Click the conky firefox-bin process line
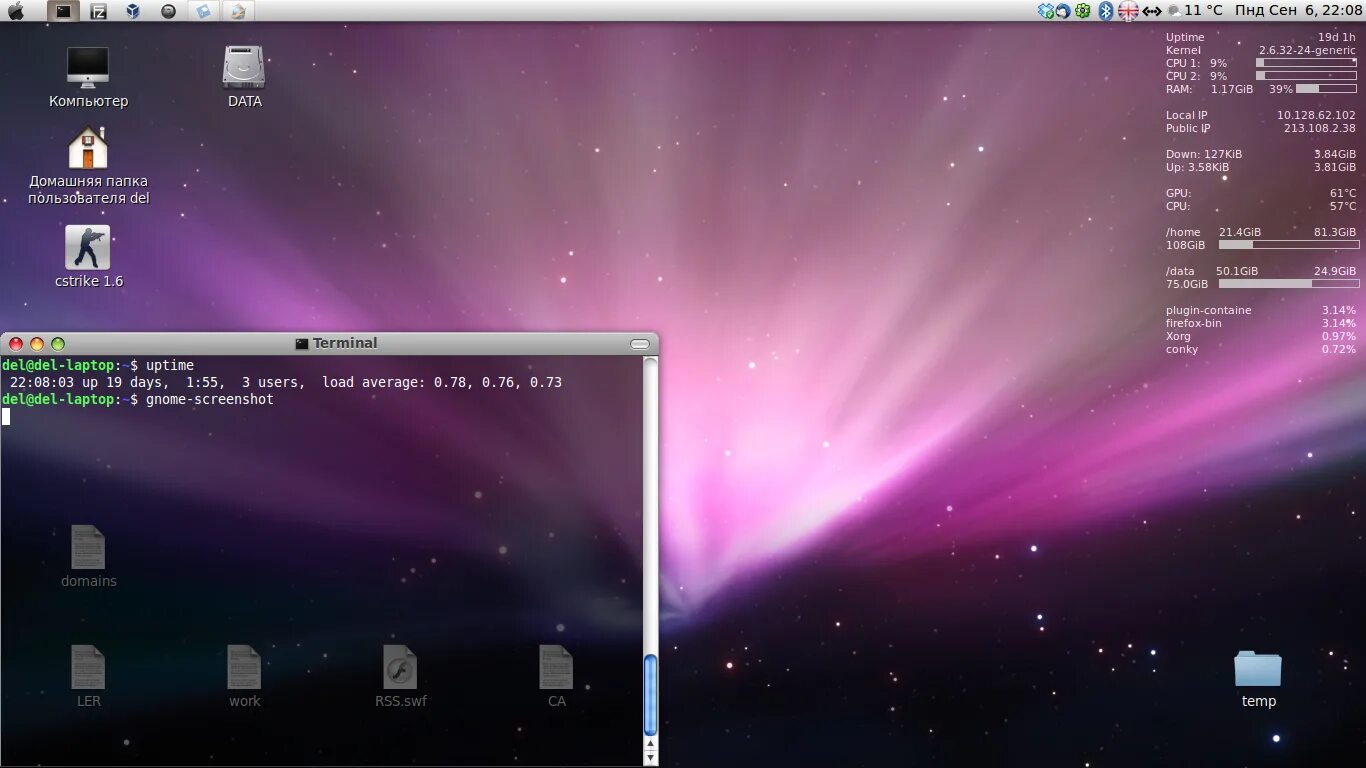 coord(1261,323)
